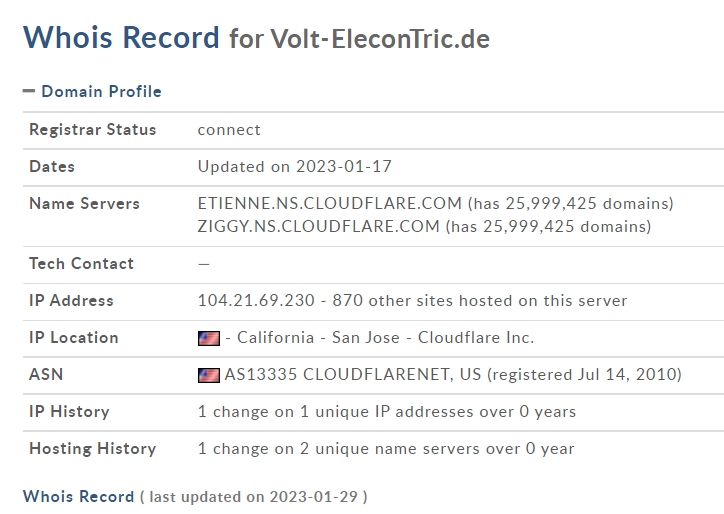The width and height of the screenshot is (724, 514).
Task: View IP History change details
Action: point(387,411)
